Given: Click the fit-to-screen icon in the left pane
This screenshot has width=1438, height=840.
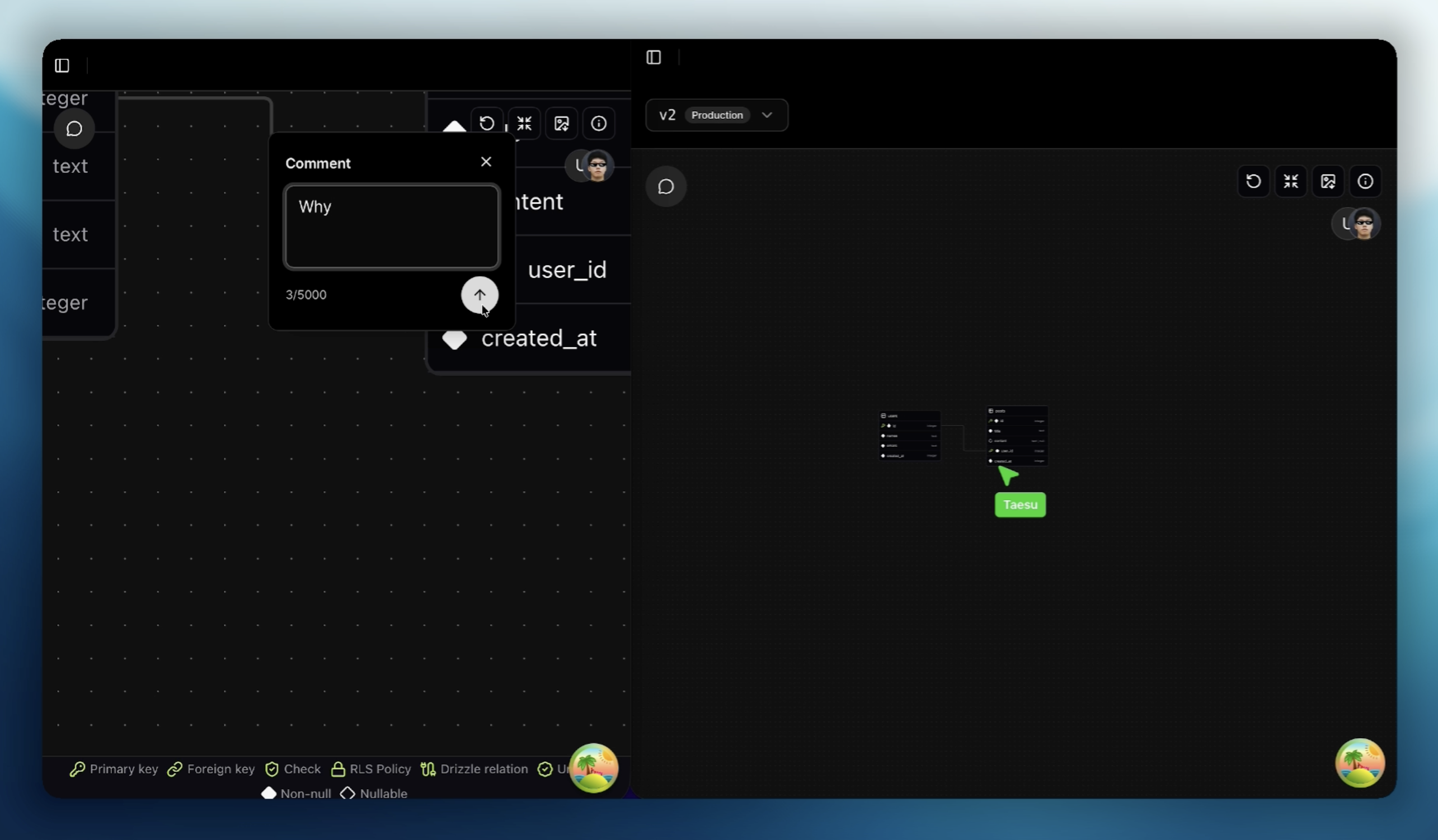Looking at the screenshot, I should (x=524, y=123).
